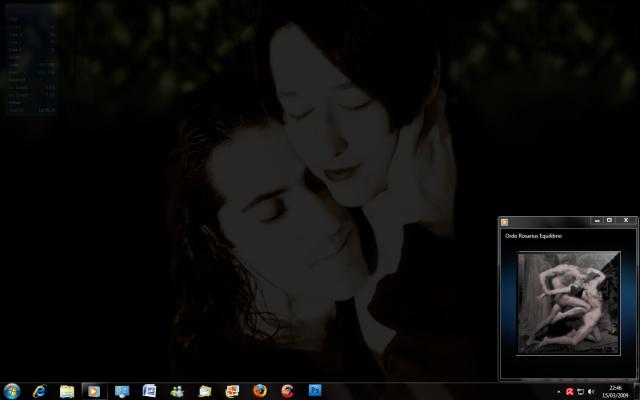Open Windows Live Messenger taskbar icon
This screenshot has width=640, height=400.
[177, 391]
